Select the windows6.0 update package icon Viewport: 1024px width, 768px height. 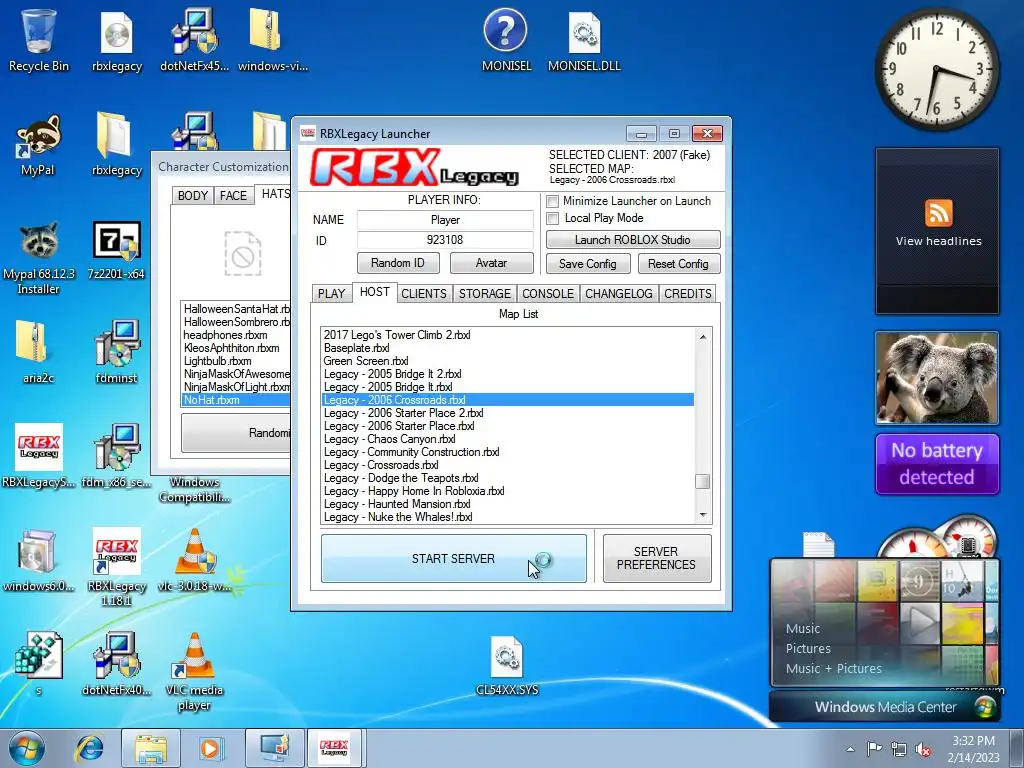39,559
